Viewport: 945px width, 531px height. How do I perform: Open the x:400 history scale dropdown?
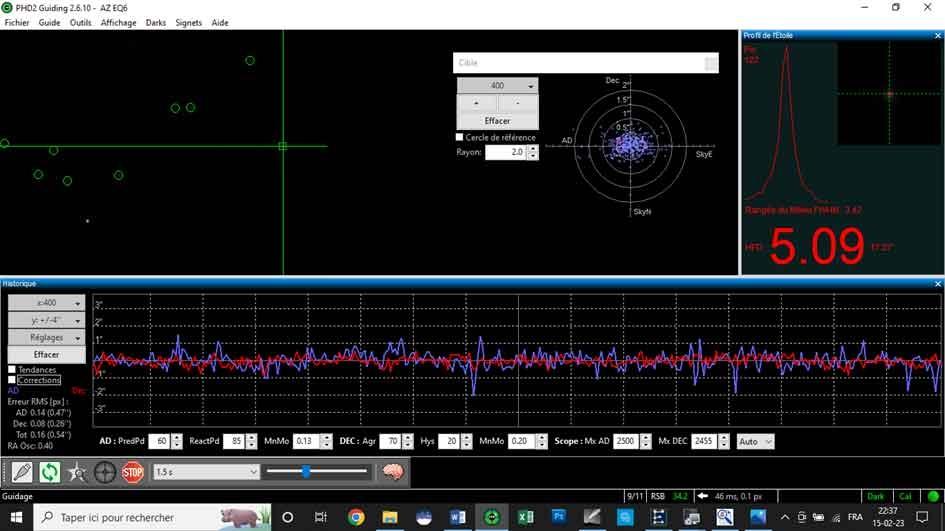pyautogui.click(x=46, y=303)
